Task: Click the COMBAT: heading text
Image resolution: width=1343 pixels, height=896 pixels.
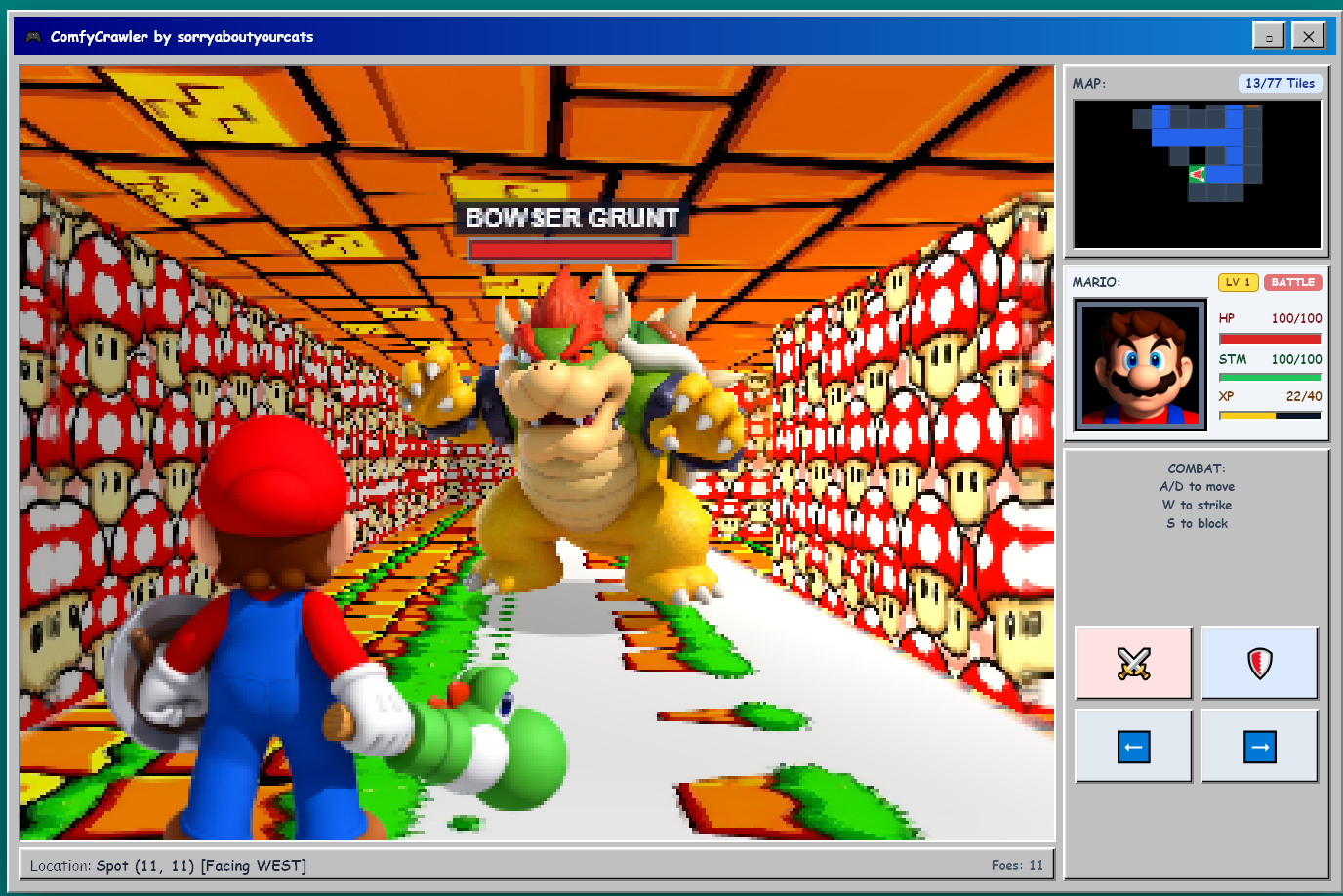Action: pyautogui.click(x=1197, y=468)
